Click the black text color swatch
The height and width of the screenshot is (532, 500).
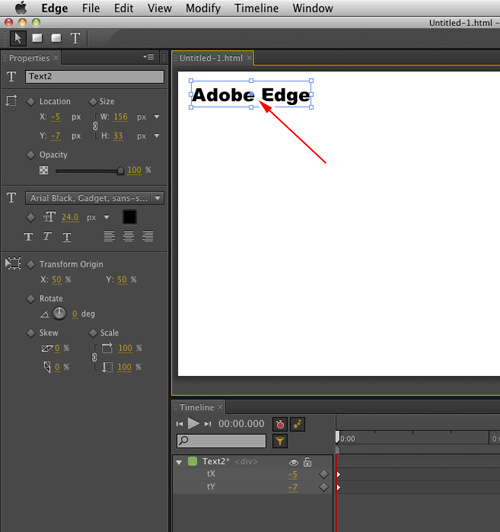click(130, 217)
